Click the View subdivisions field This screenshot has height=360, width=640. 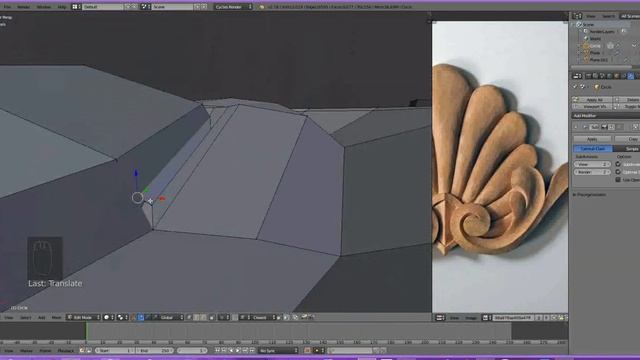tap(592, 164)
